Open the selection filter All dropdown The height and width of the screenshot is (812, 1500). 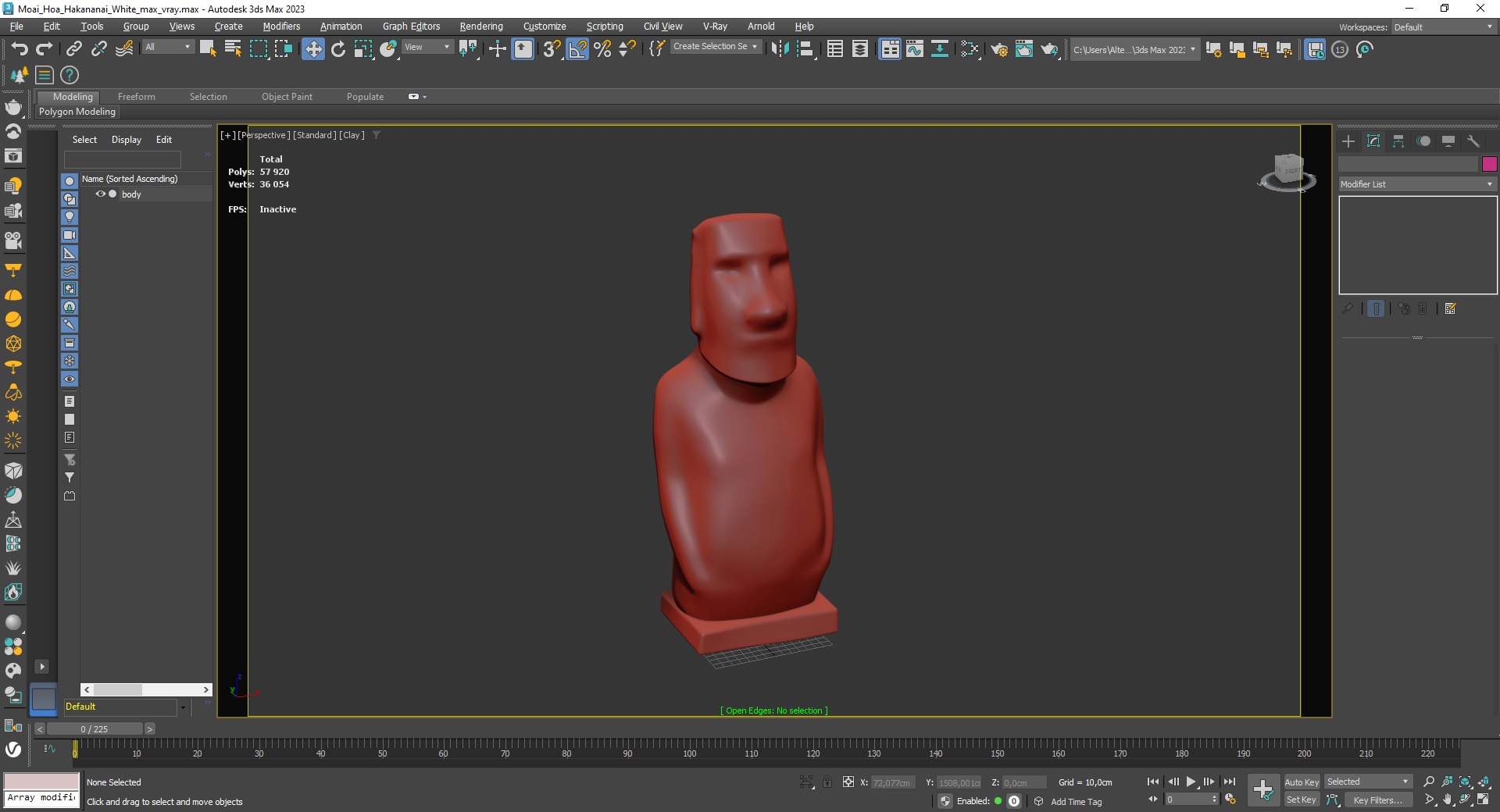(168, 47)
